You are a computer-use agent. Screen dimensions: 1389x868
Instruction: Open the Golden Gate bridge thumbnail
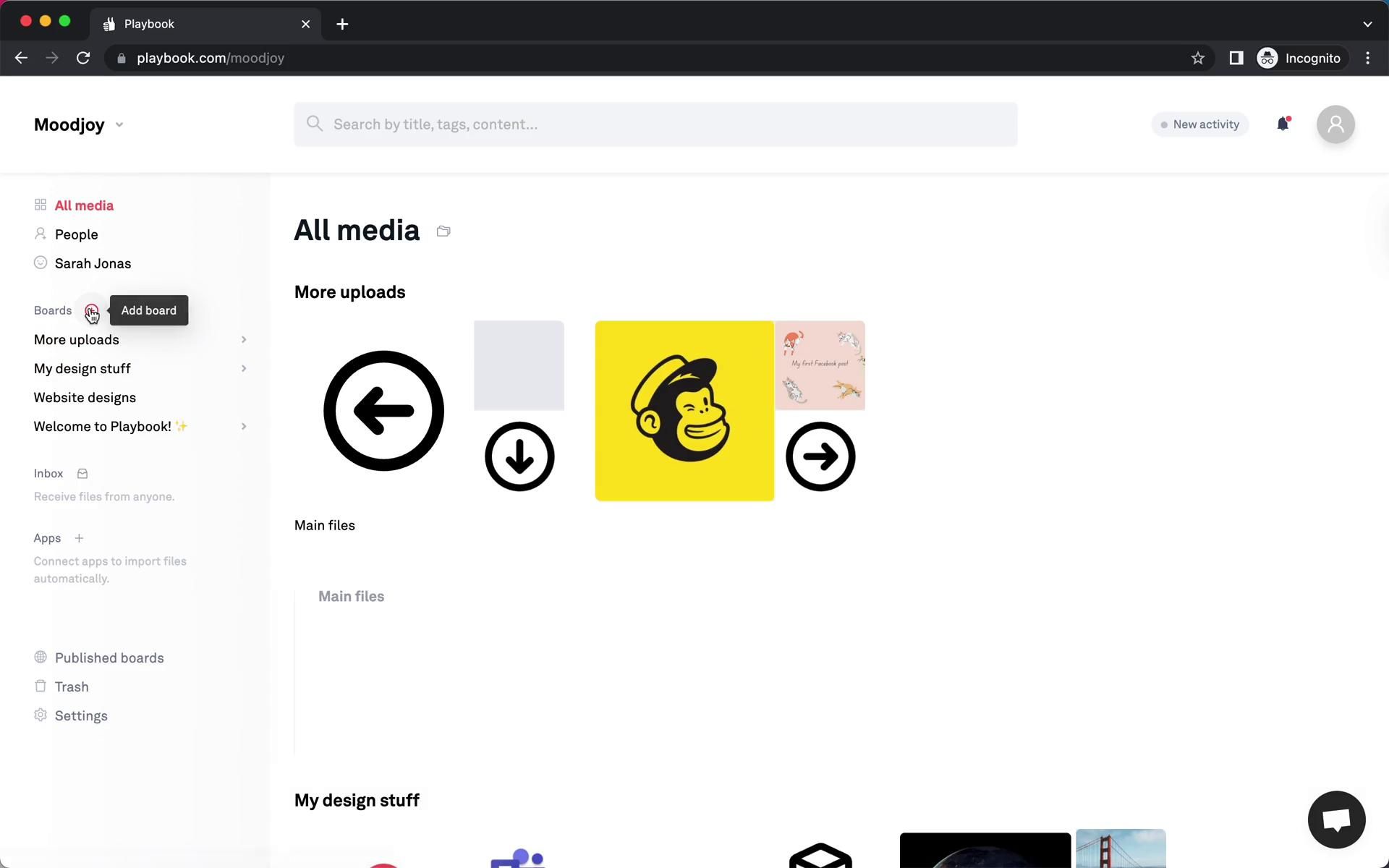pyautogui.click(x=1121, y=848)
